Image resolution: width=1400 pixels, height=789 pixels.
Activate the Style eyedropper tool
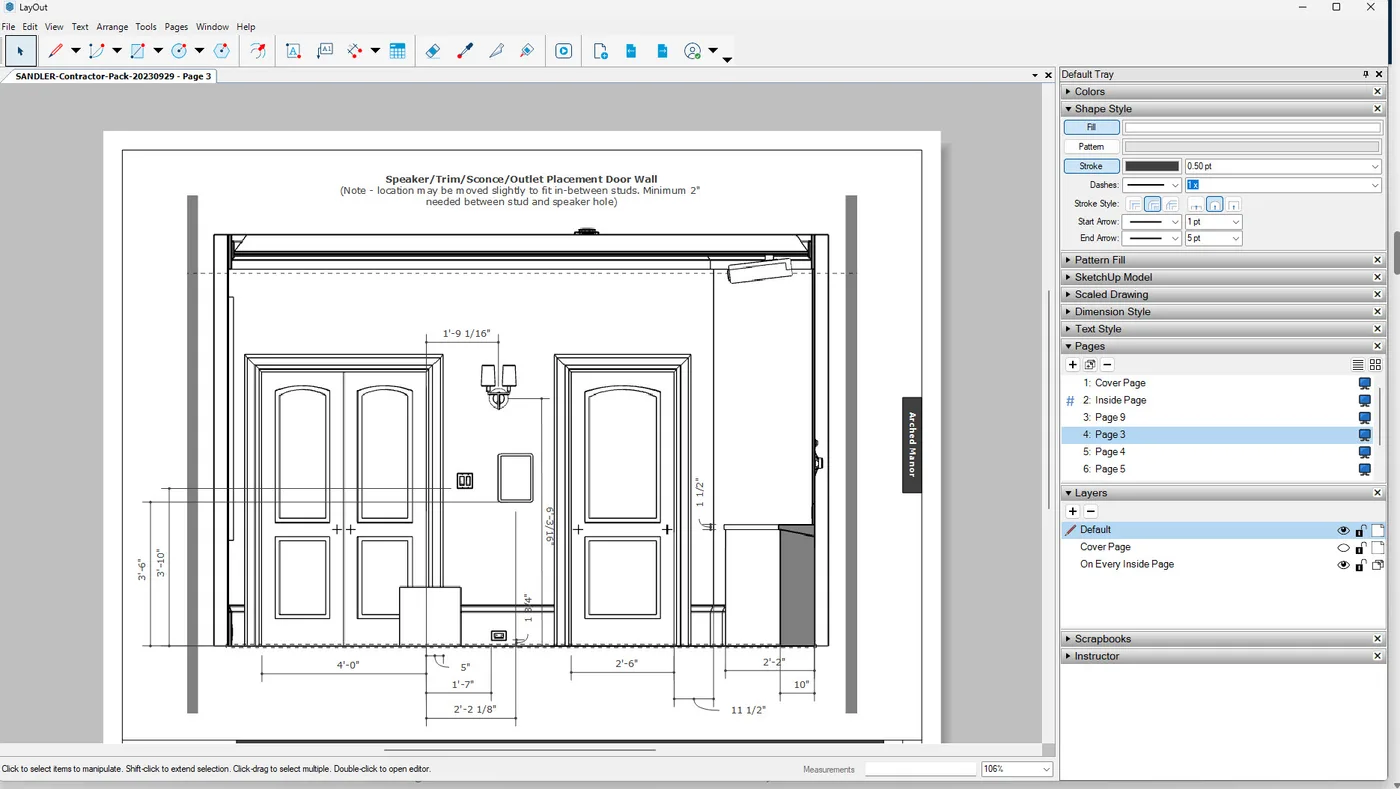tap(464, 50)
